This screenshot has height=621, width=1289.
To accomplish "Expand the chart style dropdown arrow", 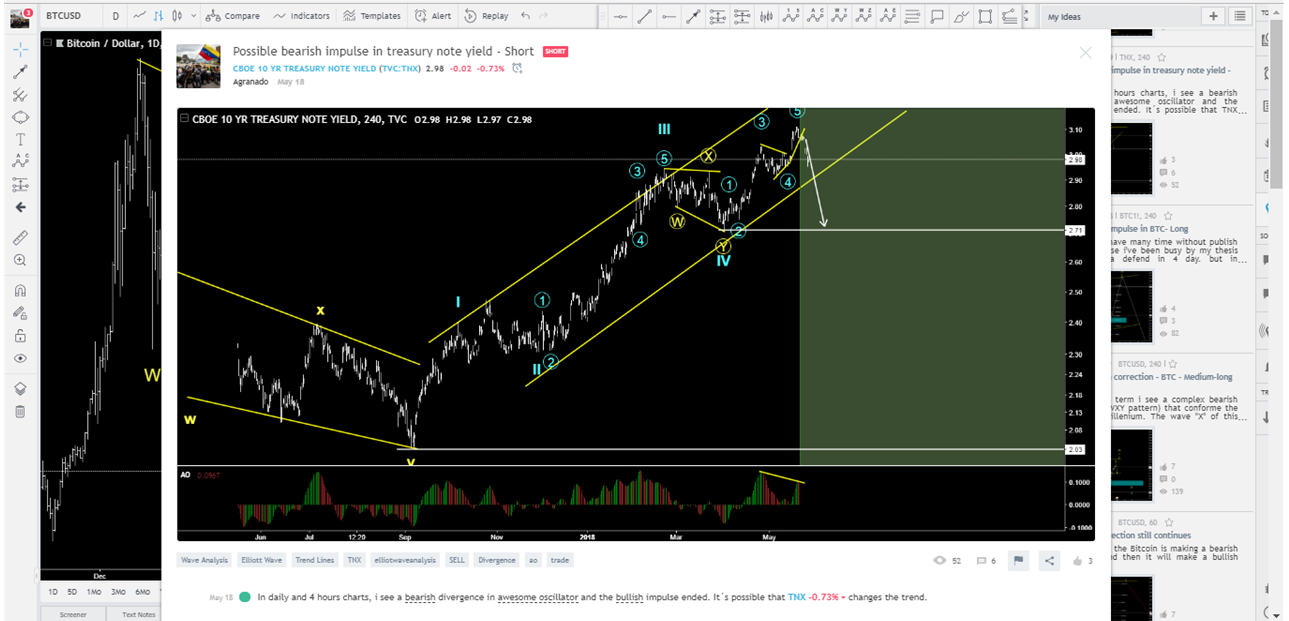I will (x=192, y=16).
